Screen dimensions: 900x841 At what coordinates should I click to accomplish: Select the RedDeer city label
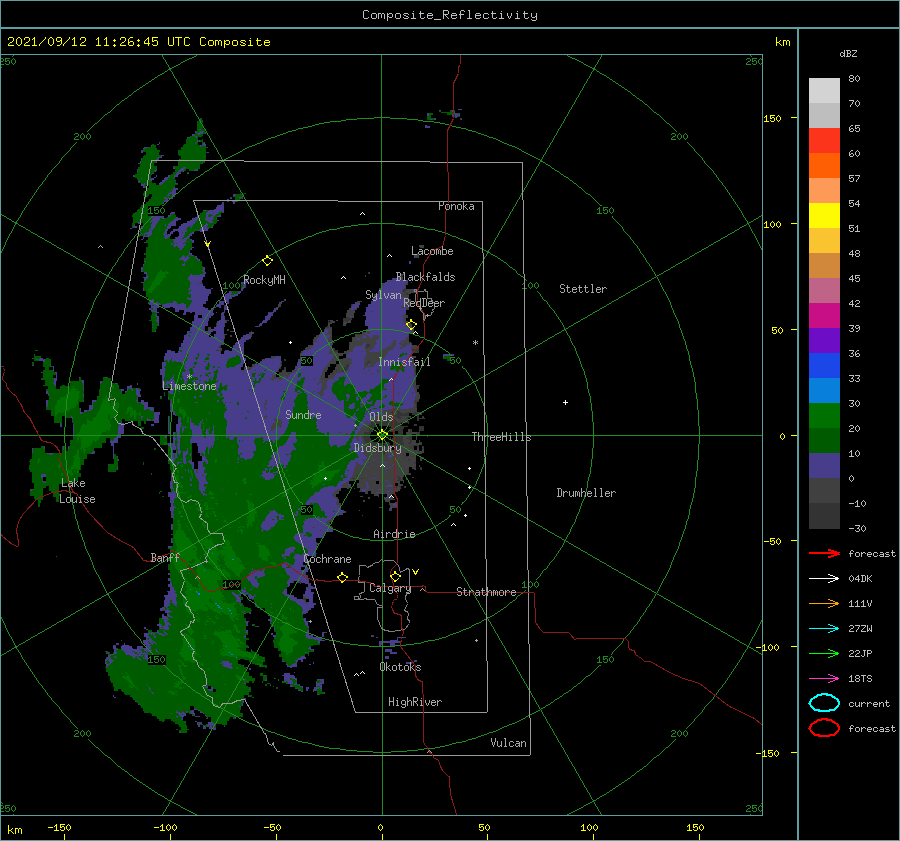[x=424, y=303]
